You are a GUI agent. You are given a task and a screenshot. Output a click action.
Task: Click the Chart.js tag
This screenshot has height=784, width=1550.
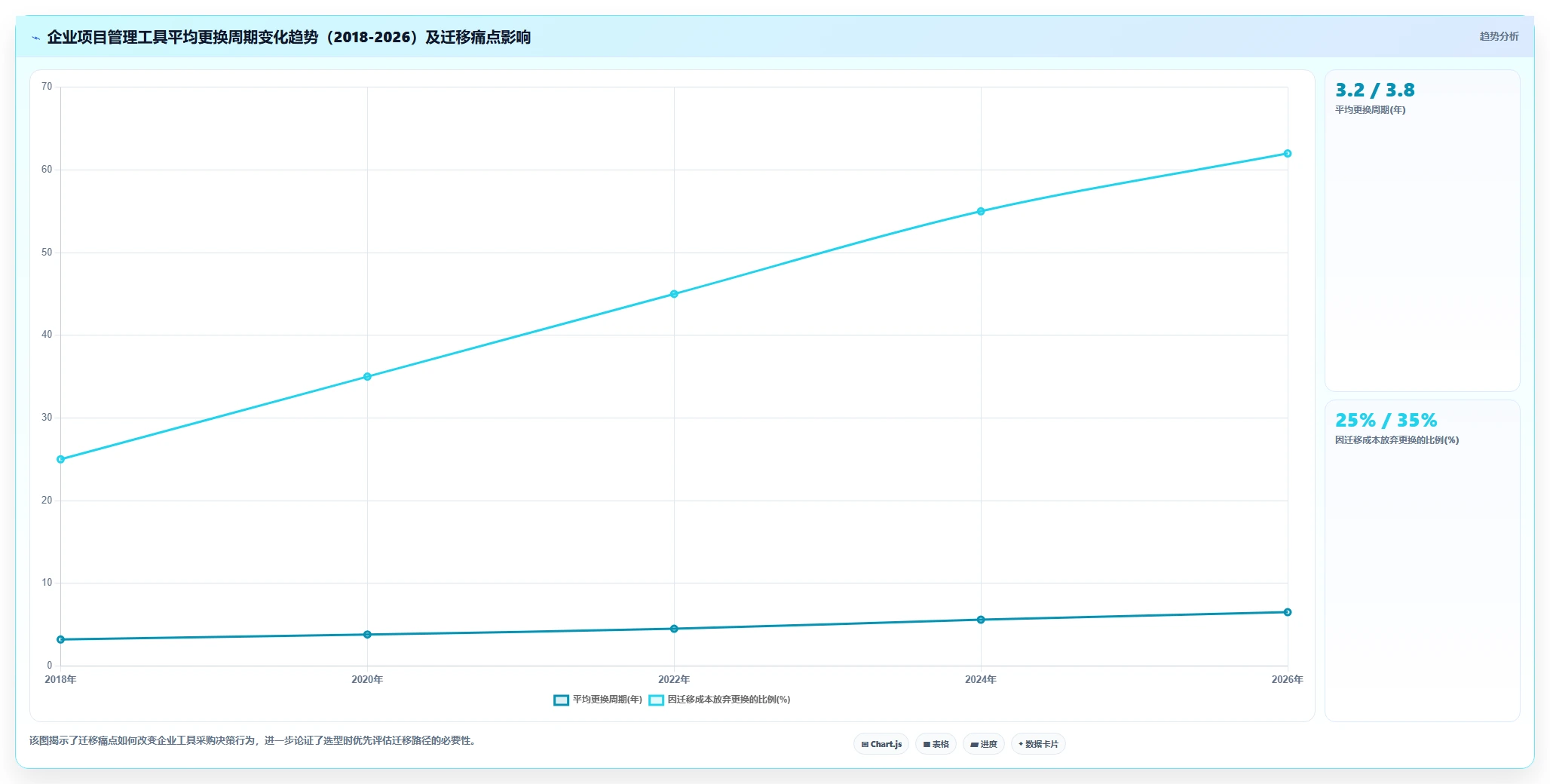[881, 744]
